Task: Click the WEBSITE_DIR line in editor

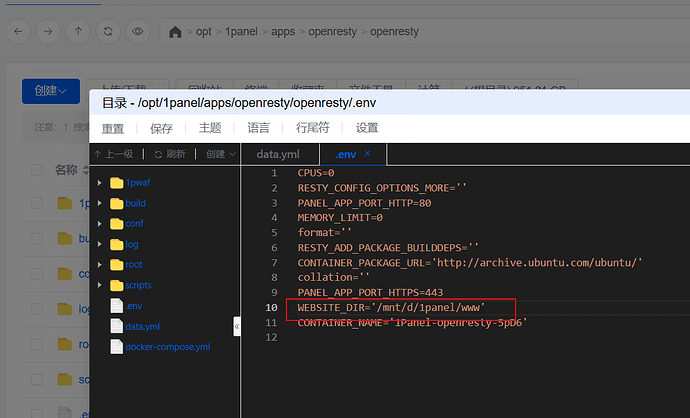Action: tap(391, 308)
